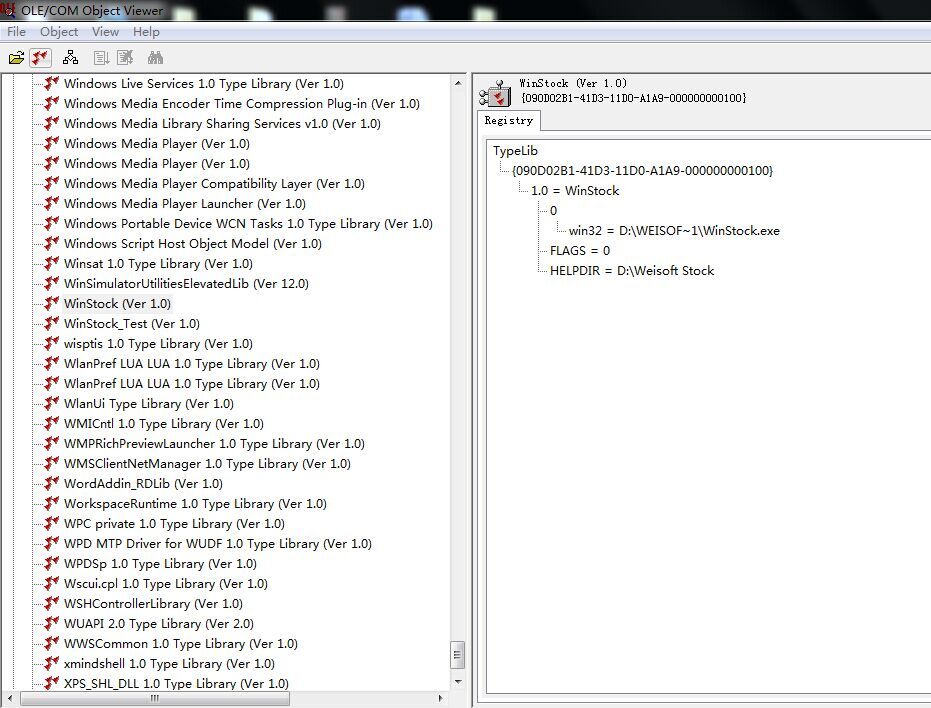Click icon beside WUAPI 2.0 Type Library
Screen dimensions: 931x708
tap(52, 623)
